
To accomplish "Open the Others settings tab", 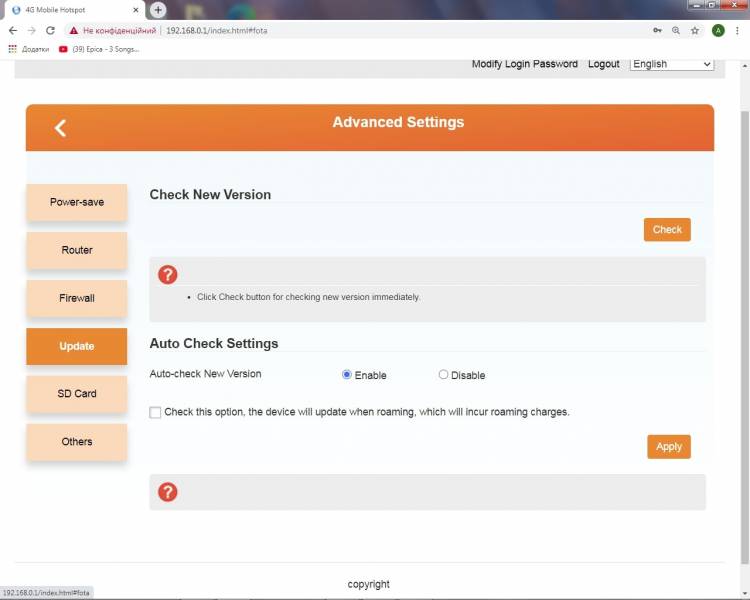I will (x=77, y=442).
